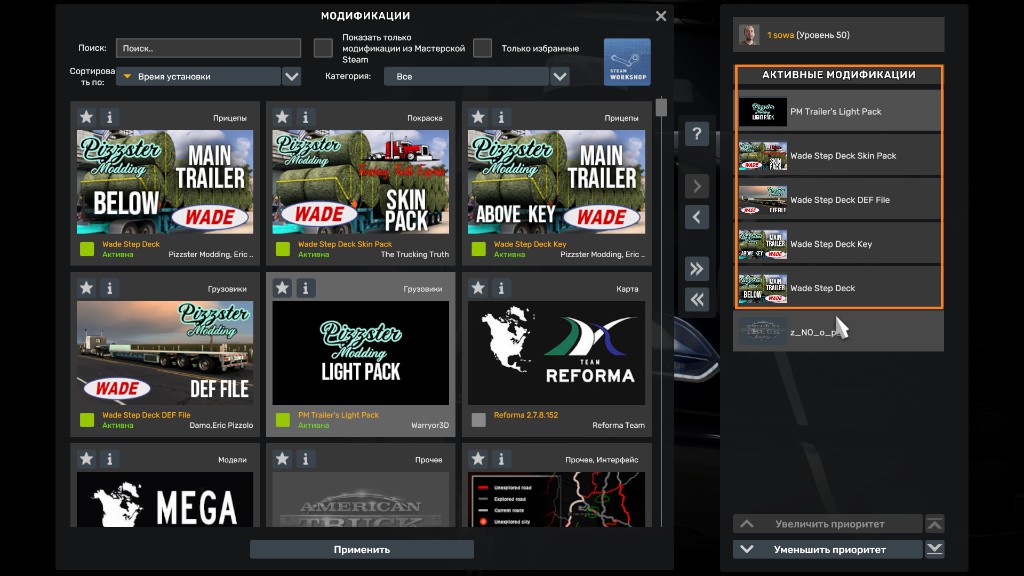Open info for Reforma 2.7.8.152 mod

pos(502,288)
